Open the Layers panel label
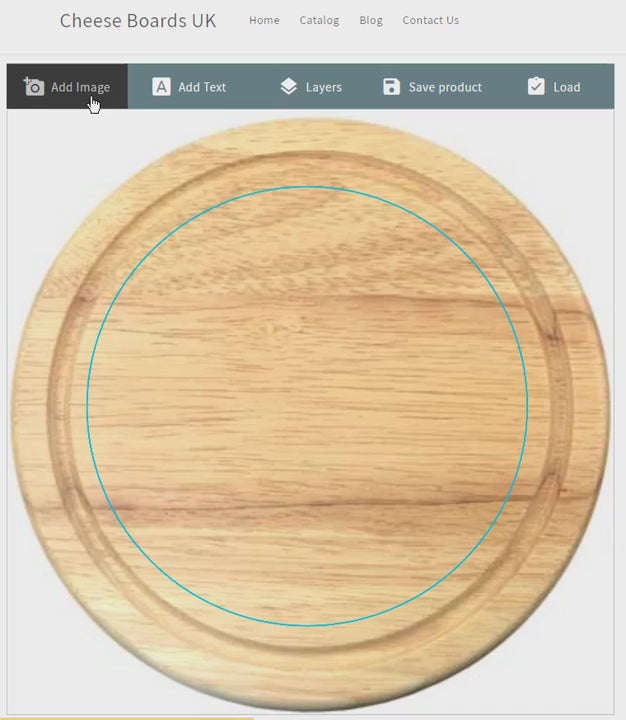The width and height of the screenshot is (626, 720). point(324,87)
